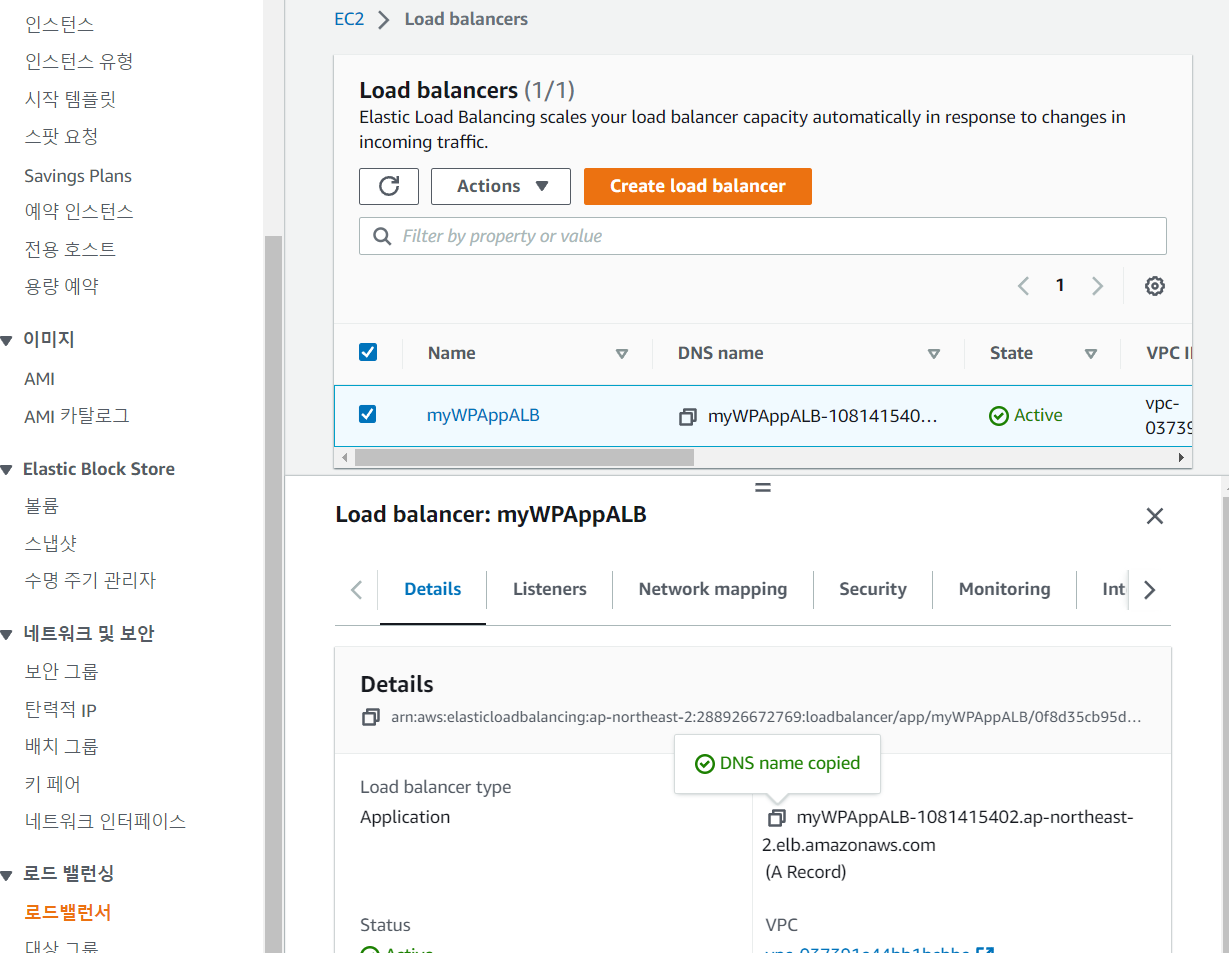Image resolution: width=1229 pixels, height=953 pixels.
Task: Click the search magnifier icon
Action: click(x=382, y=236)
